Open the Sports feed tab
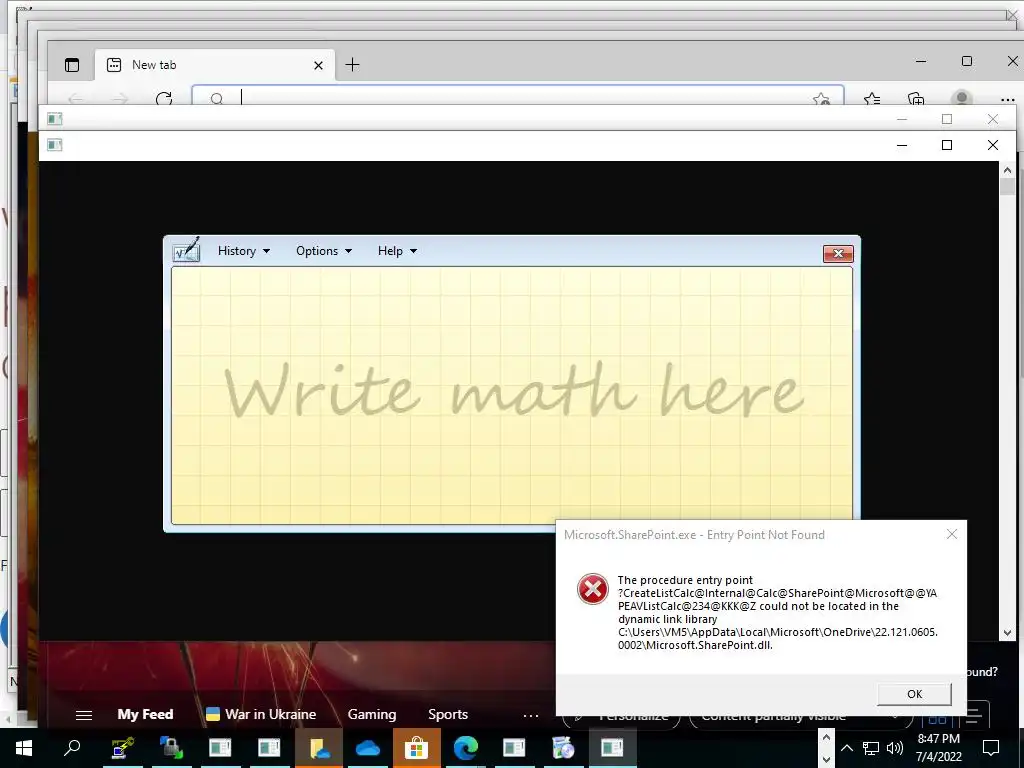The height and width of the screenshot is (768, 1024). pyautogui.click(x=448, y=714)
